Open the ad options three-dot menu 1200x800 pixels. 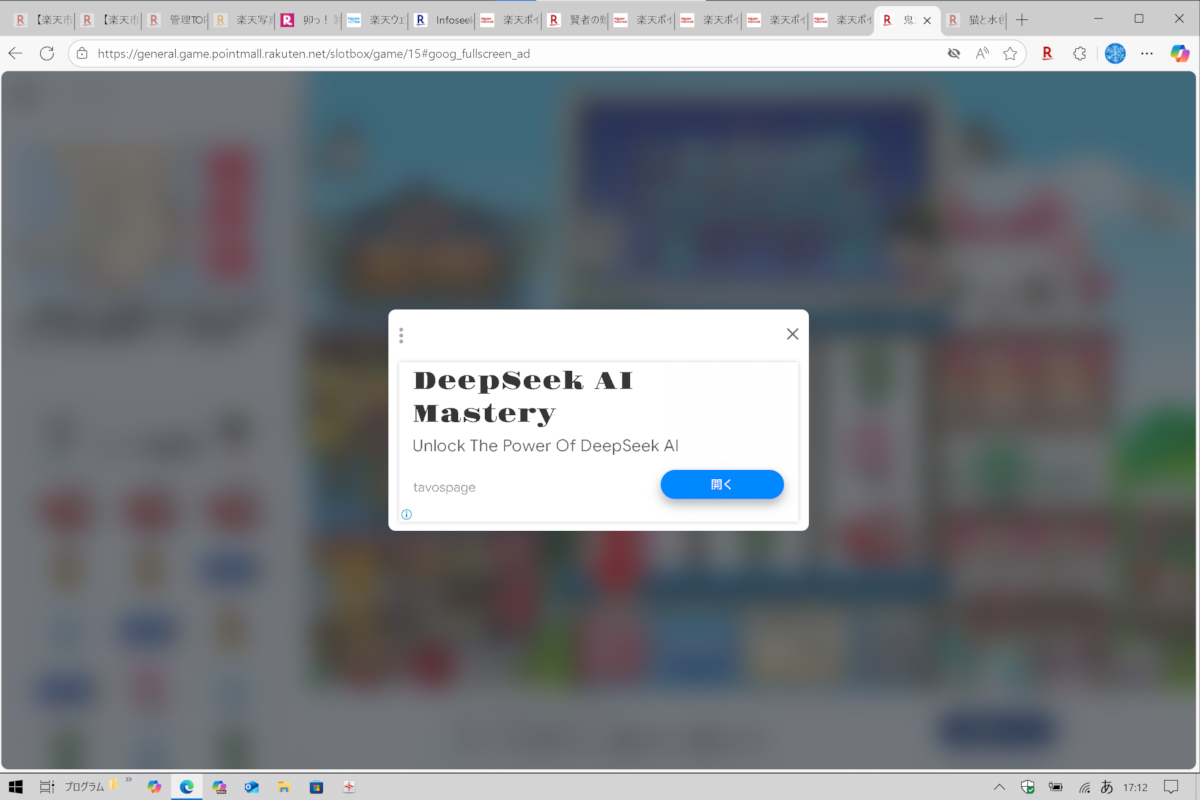coord(401,335)
